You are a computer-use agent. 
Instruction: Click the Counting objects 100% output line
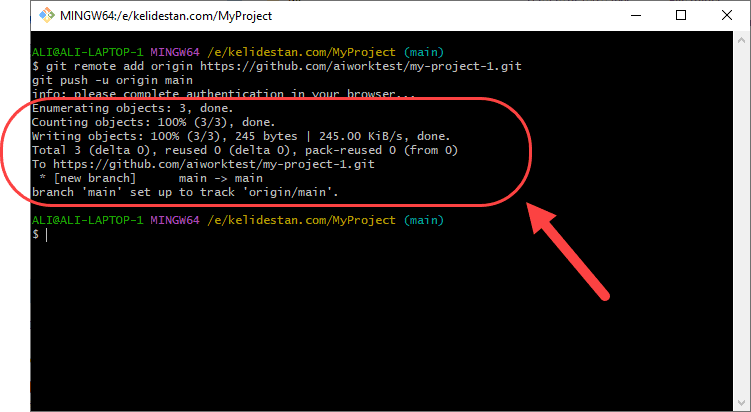pos(154,122)
